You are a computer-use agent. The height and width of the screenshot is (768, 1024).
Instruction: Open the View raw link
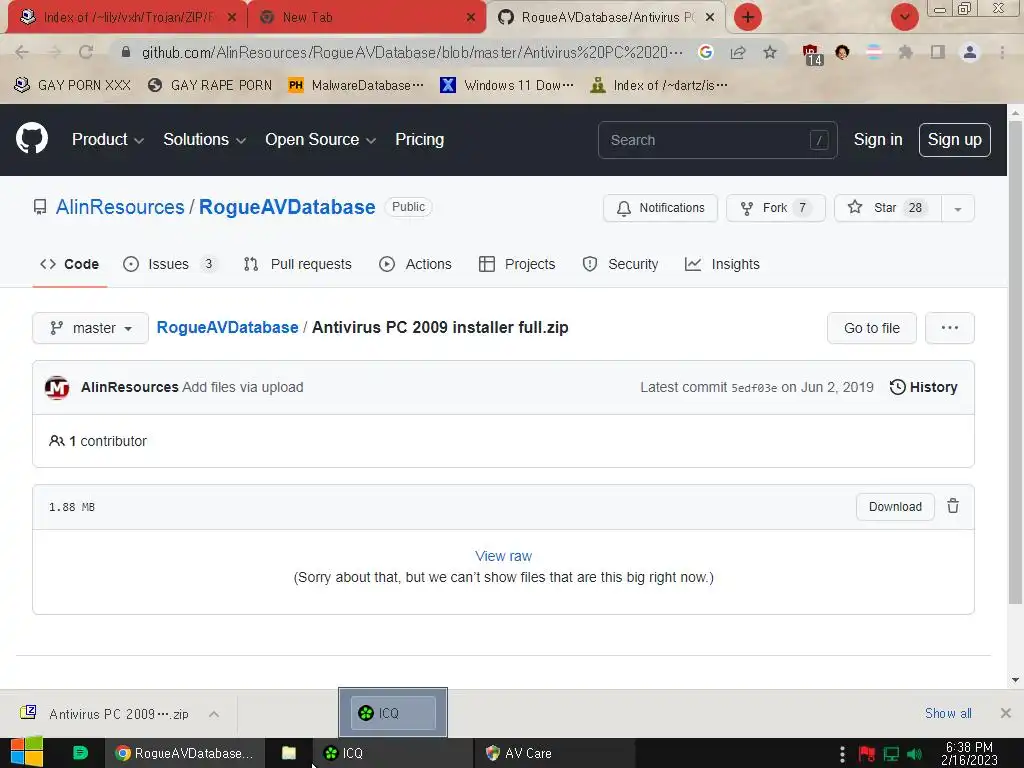pyautogui.click(x=503, y=556)
